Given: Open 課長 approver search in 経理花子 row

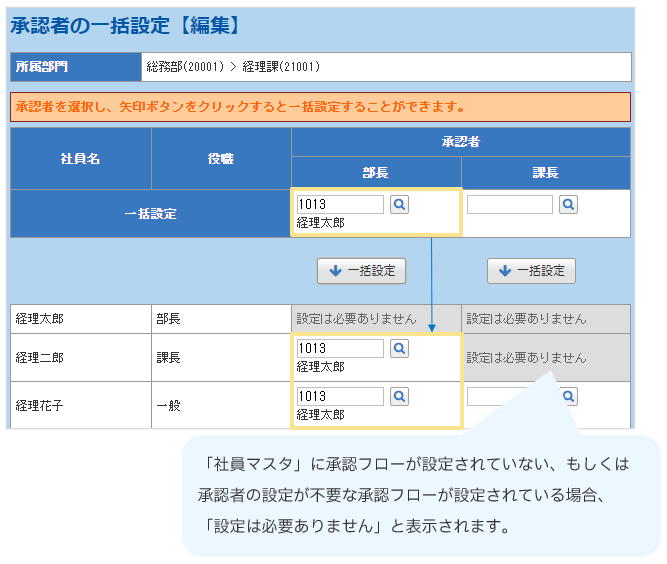Looking at the screenshot, I should click(x=569, y=396).
